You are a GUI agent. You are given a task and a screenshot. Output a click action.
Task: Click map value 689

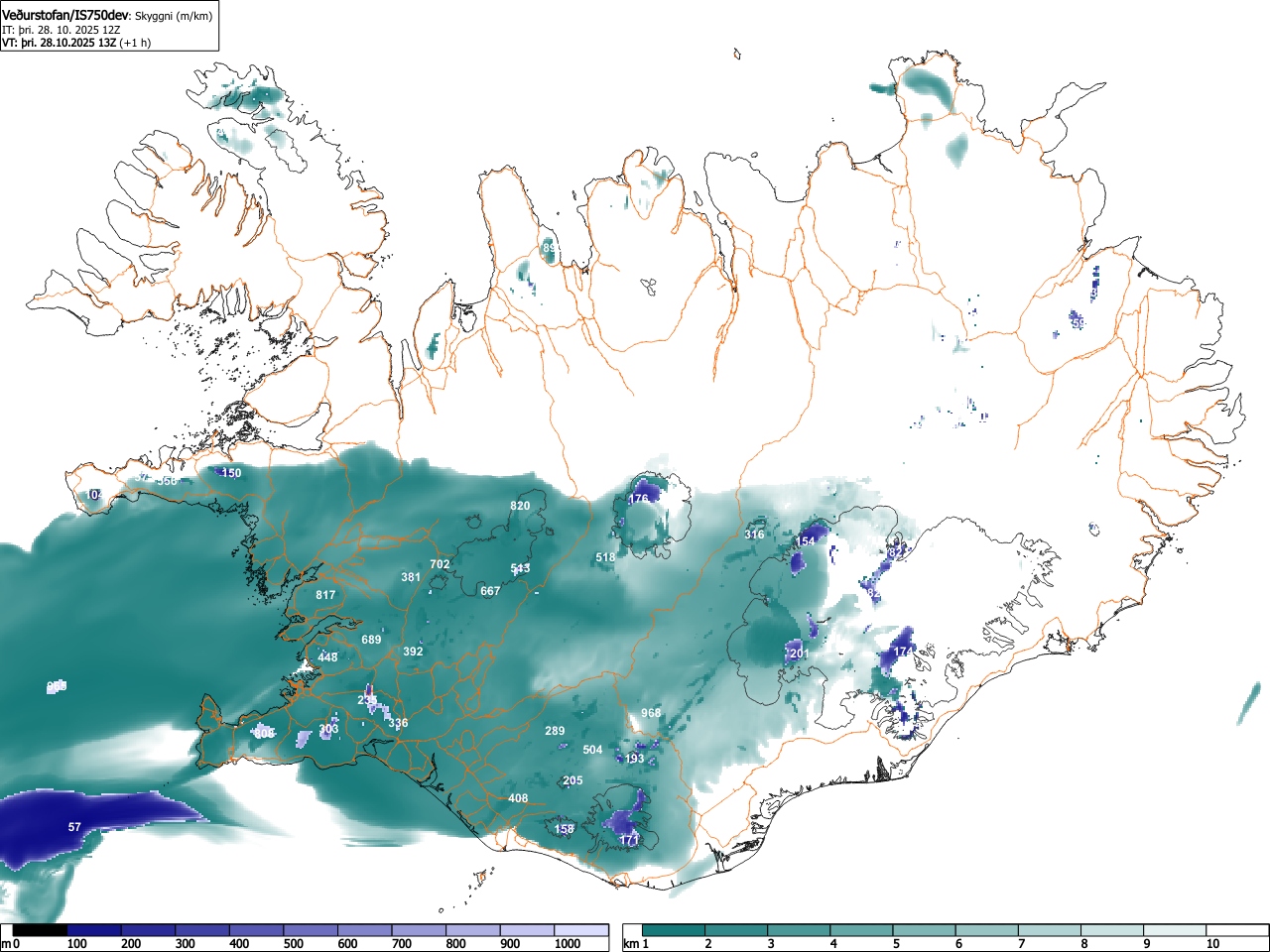[371, 640]
